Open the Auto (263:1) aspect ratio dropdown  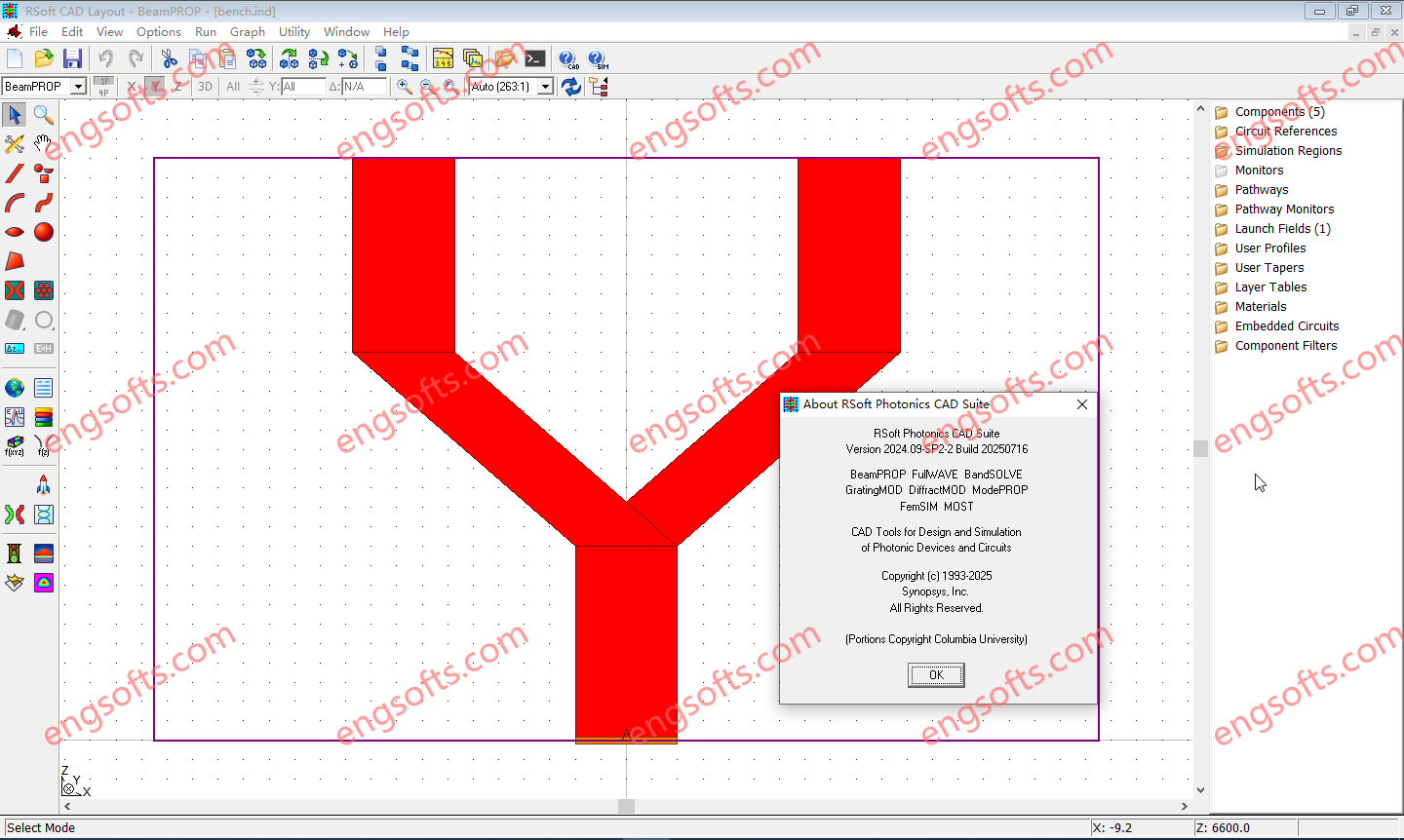pos(545,87)
